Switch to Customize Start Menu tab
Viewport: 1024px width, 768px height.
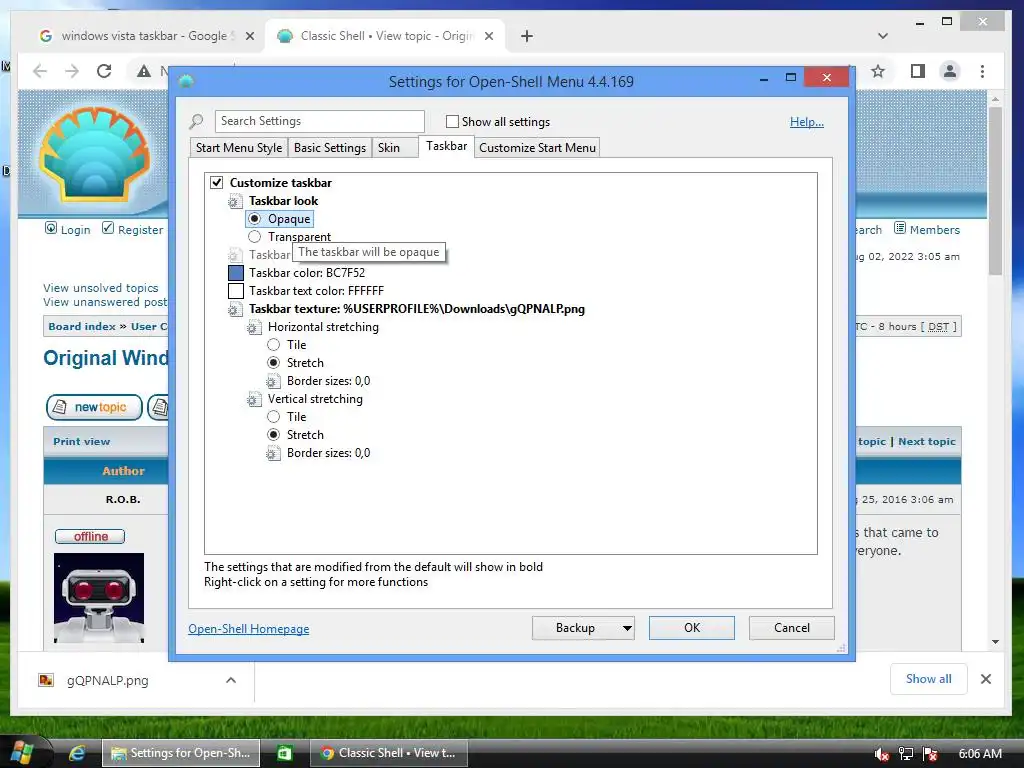(537, 148)
